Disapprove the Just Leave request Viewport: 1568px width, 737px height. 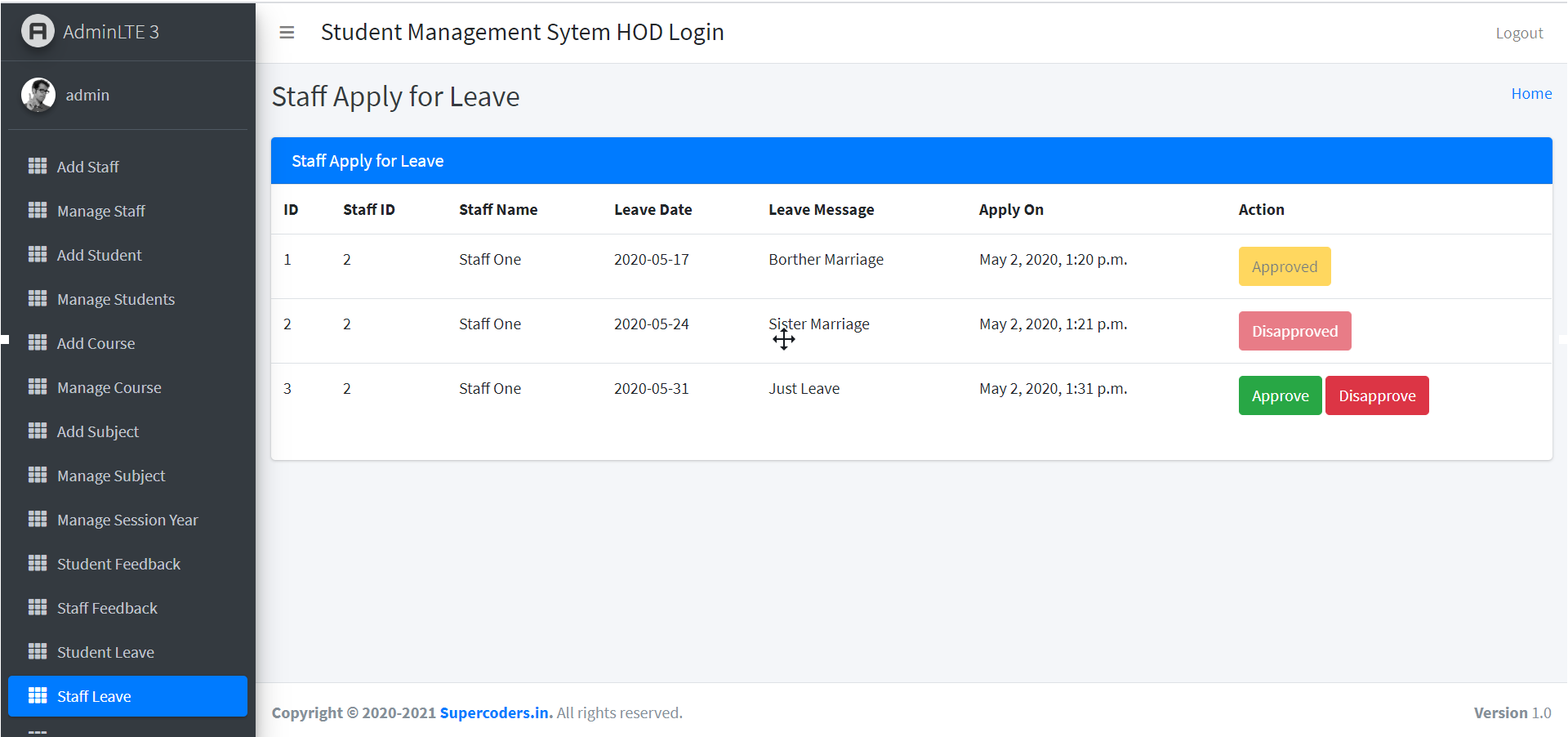pyautogui.click(x=1376, y=395)
